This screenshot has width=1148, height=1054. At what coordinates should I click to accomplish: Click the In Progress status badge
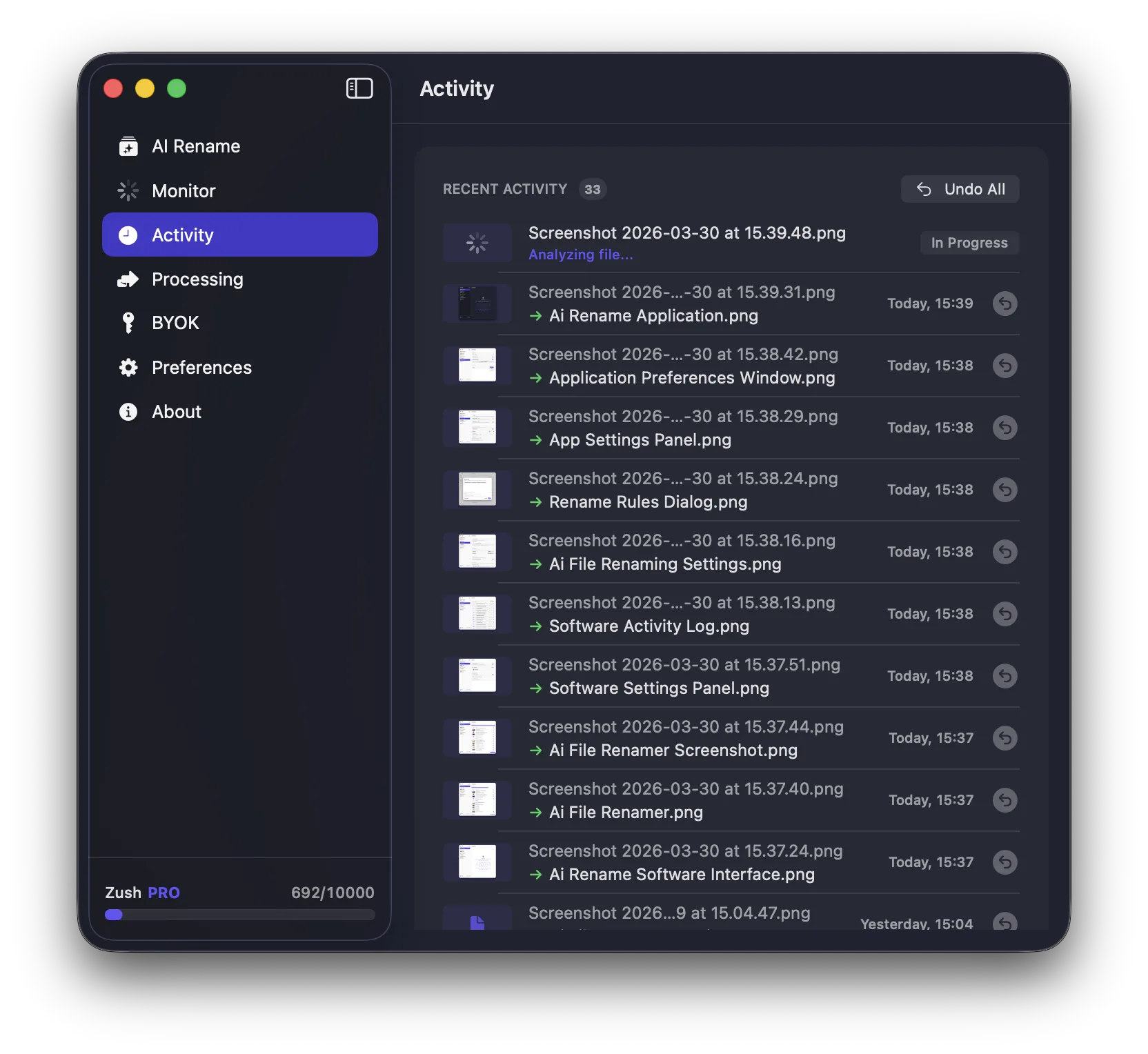[969, 242]
